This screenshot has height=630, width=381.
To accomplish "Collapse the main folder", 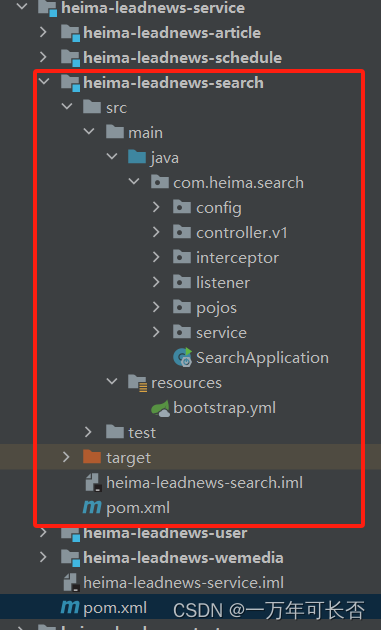I will click(x=89, y=132).
